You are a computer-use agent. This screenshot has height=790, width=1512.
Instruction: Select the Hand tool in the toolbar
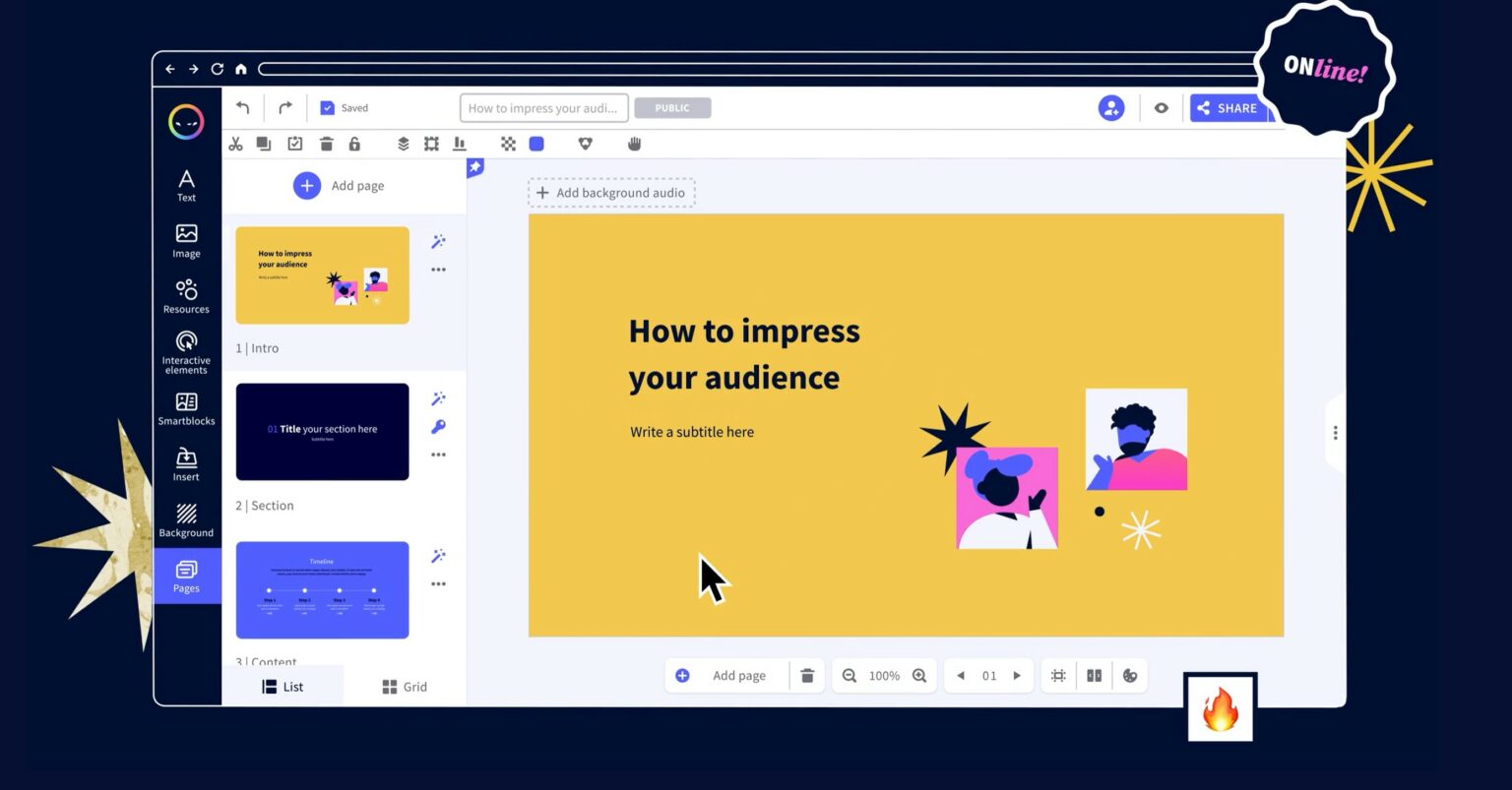[x=635, y=144]
